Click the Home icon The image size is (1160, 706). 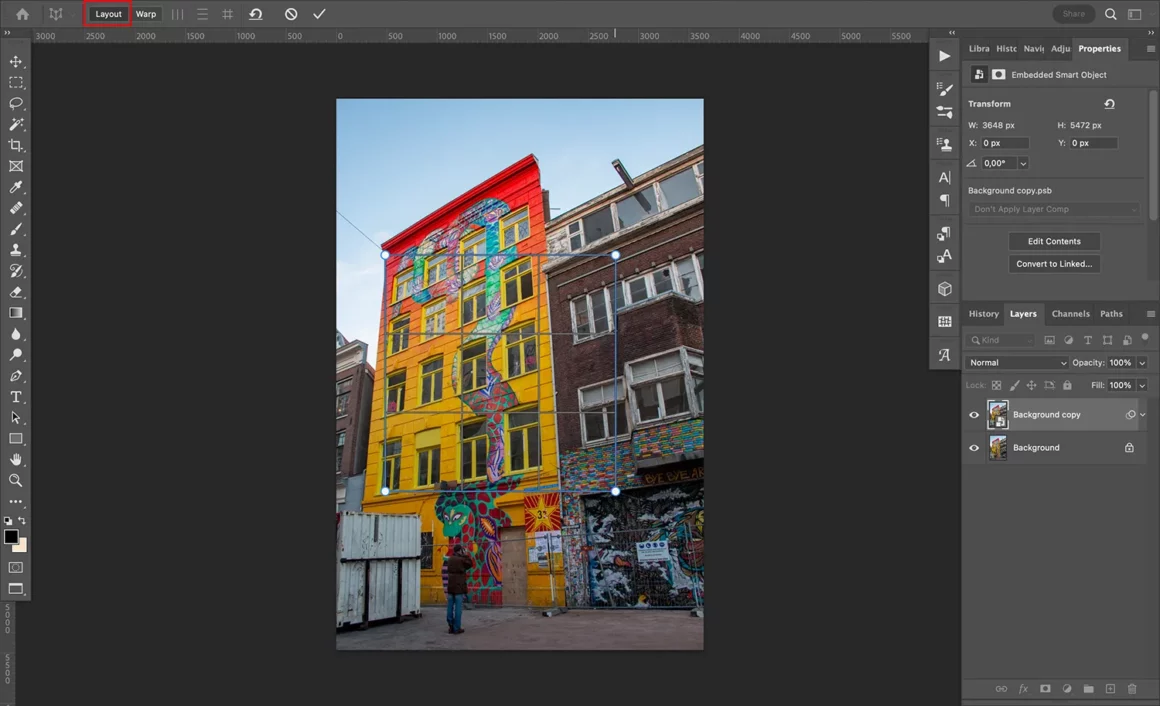pos(22,14)
